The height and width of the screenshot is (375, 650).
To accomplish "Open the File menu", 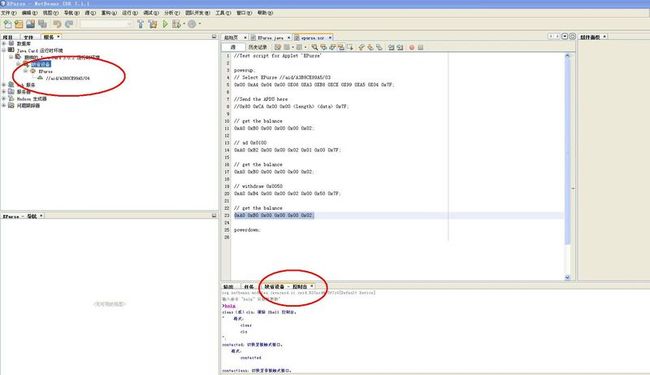I will [8, 13].
